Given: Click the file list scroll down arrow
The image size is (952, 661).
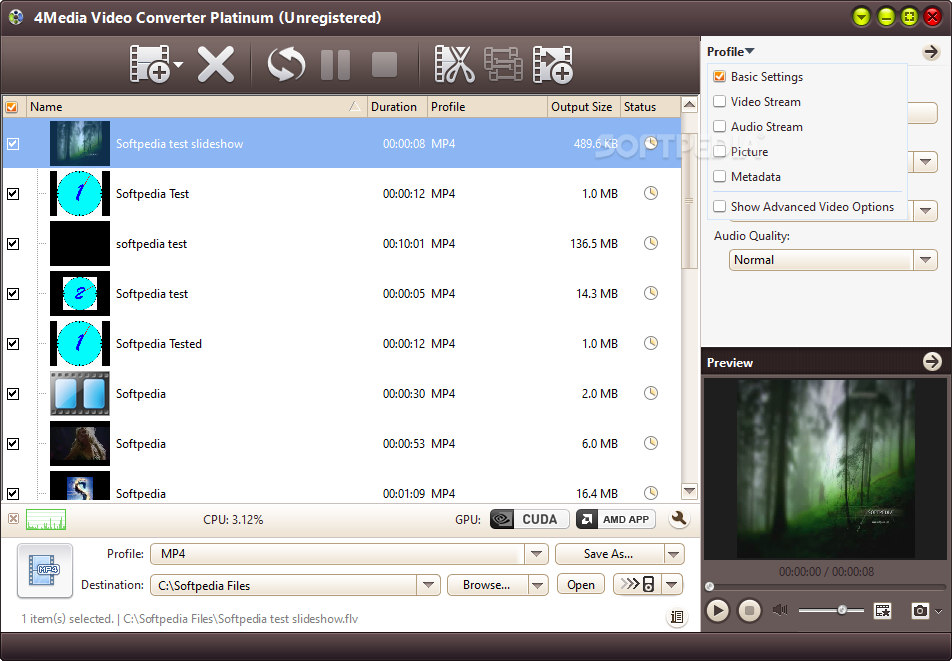Looking at the screenshot, I should tap(689, 490).
